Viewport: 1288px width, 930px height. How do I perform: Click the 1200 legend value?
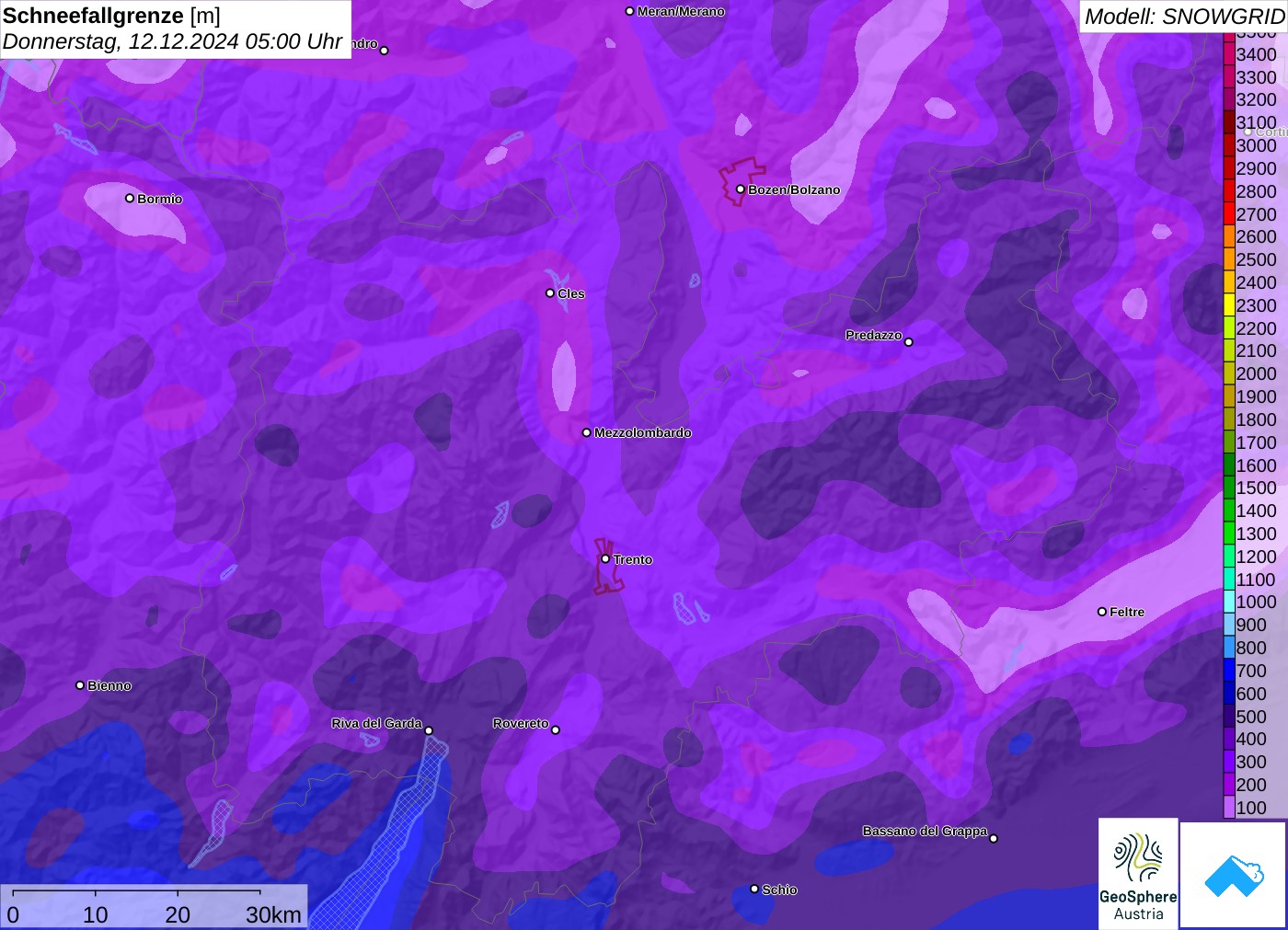tap(1256, 557)
